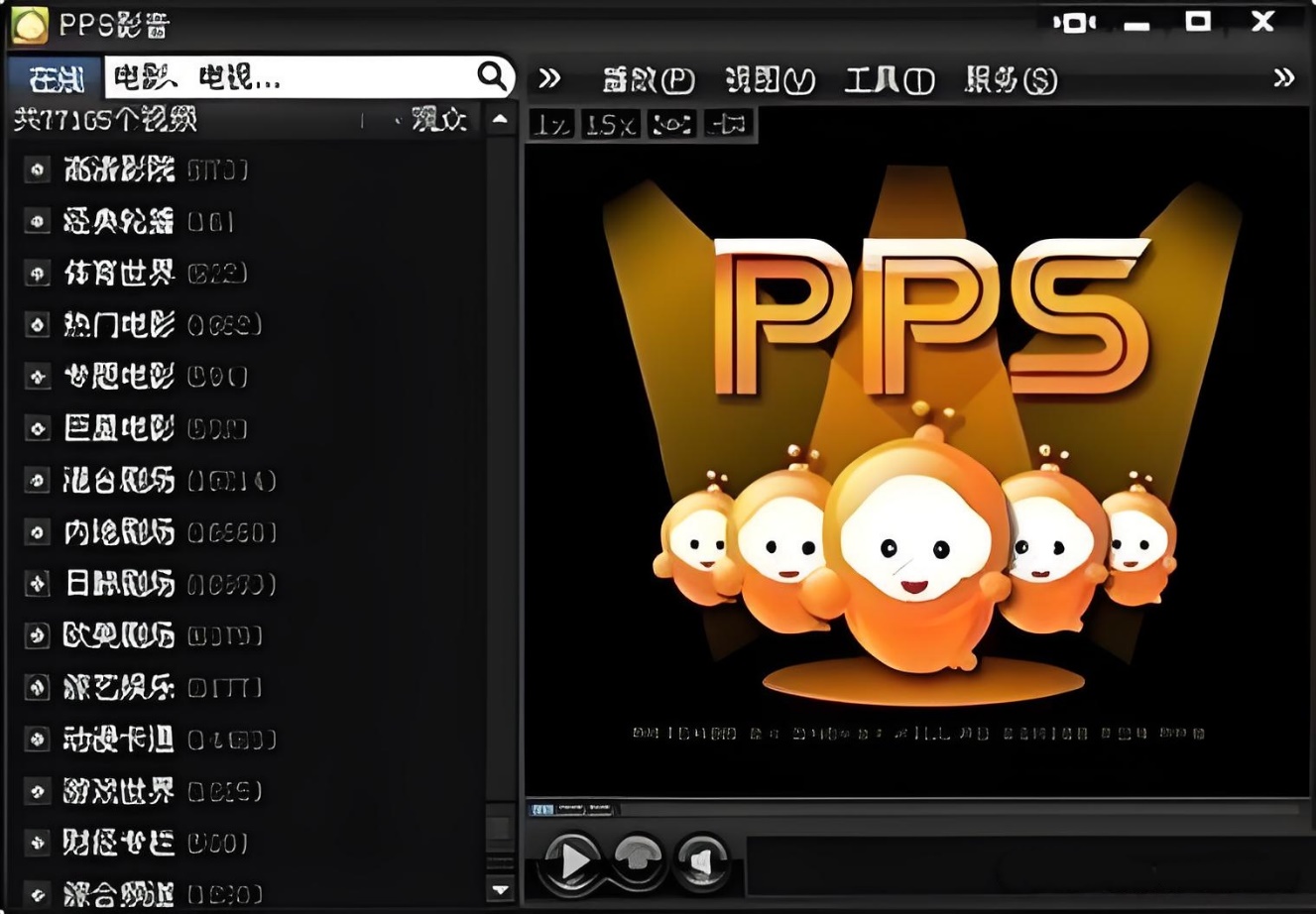This screenshot has width=1316, height=914.
Task: Click the fourth video toolbar icon after fit
Action: [728, 125]
